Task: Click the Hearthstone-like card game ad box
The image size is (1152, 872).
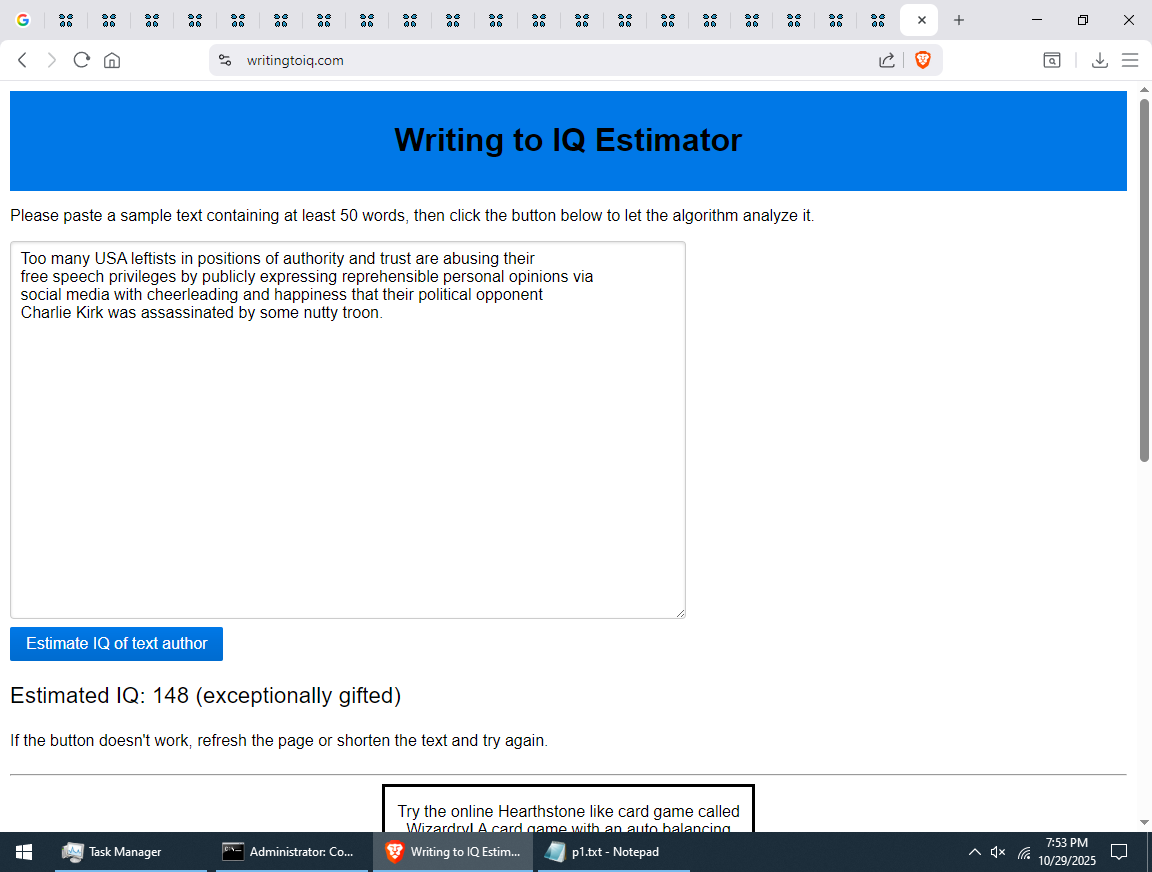Action: (568, 808)
